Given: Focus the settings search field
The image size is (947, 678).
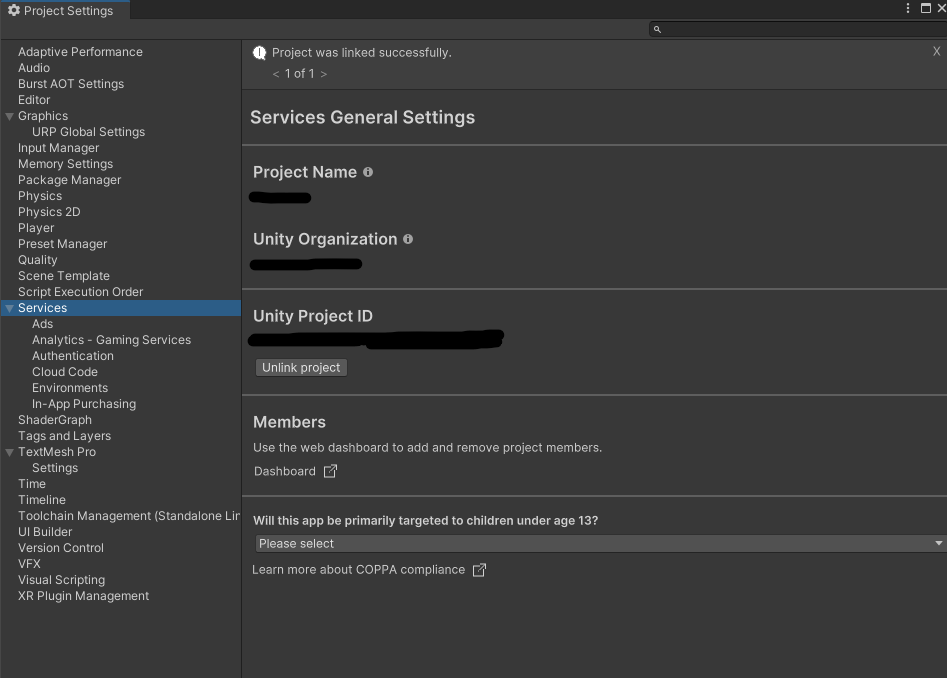Looking at the screenshot, I should 798,29.
